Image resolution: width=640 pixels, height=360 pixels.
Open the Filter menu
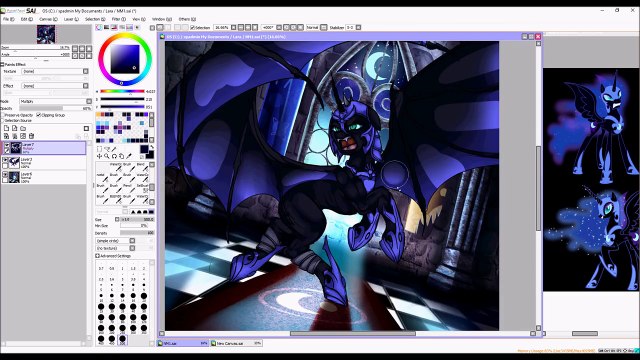118,19
